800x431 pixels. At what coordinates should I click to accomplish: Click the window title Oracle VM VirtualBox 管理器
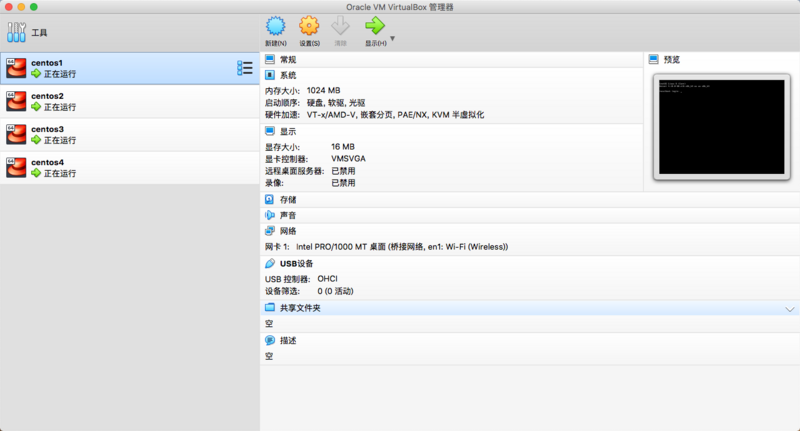(400, 7)
